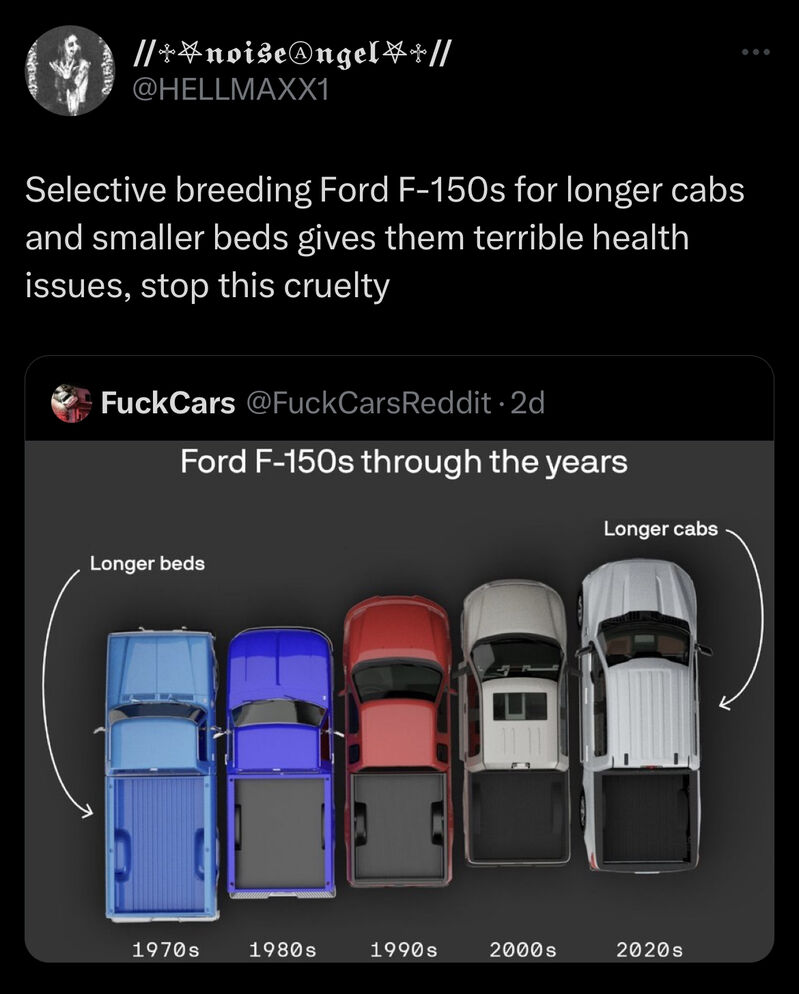The width and height of the screenshot is (799, 994).
Task: Click the 2020s decade label
Action: click(649, 949)
